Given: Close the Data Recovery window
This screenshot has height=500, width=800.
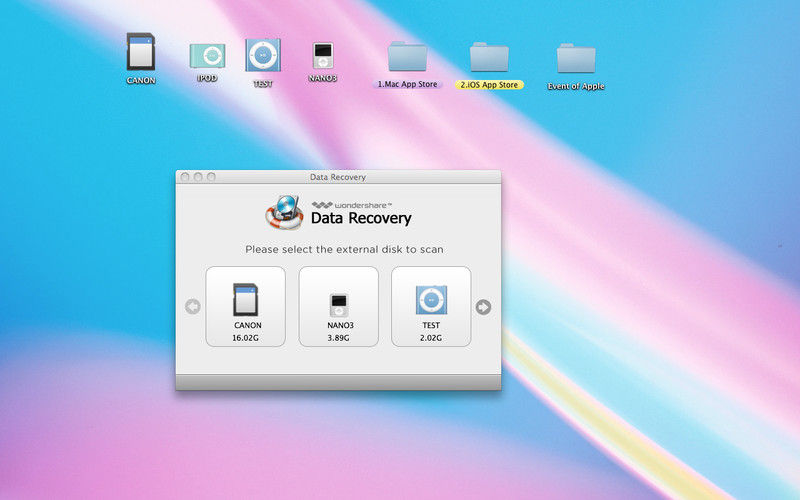Looking at the screenshot, I should pyautogui.click(x=185, y=177).
